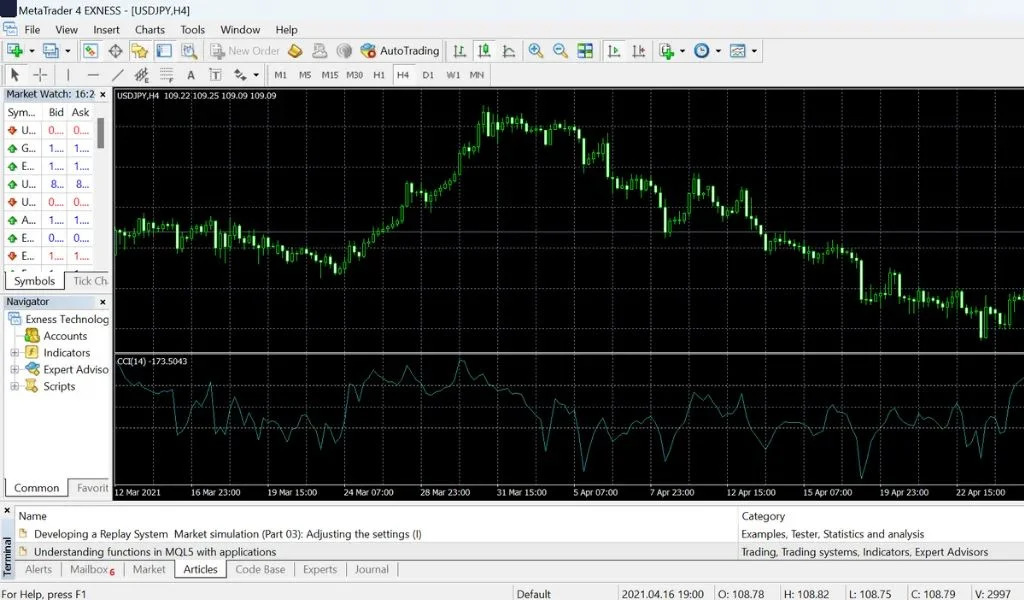1024x600 pixels.
Task: Open the arrows tool dropdown
Action: [255, 75]
